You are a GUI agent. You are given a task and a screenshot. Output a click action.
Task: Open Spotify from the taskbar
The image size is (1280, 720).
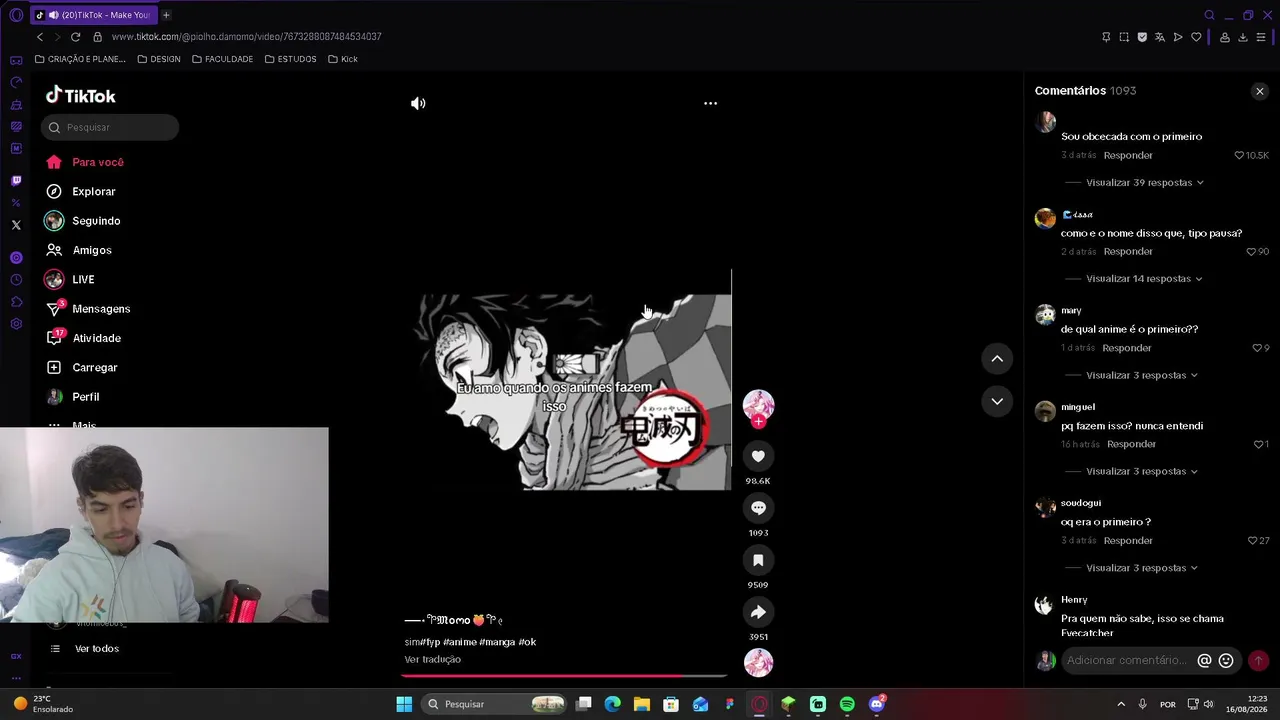tap(847, 704)
